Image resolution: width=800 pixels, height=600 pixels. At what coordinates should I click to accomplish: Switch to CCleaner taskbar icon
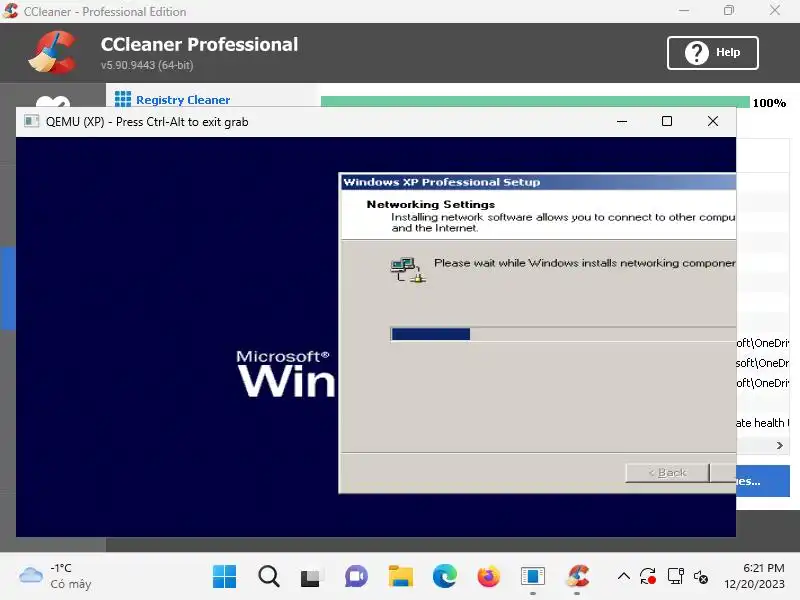click(577, 577)
